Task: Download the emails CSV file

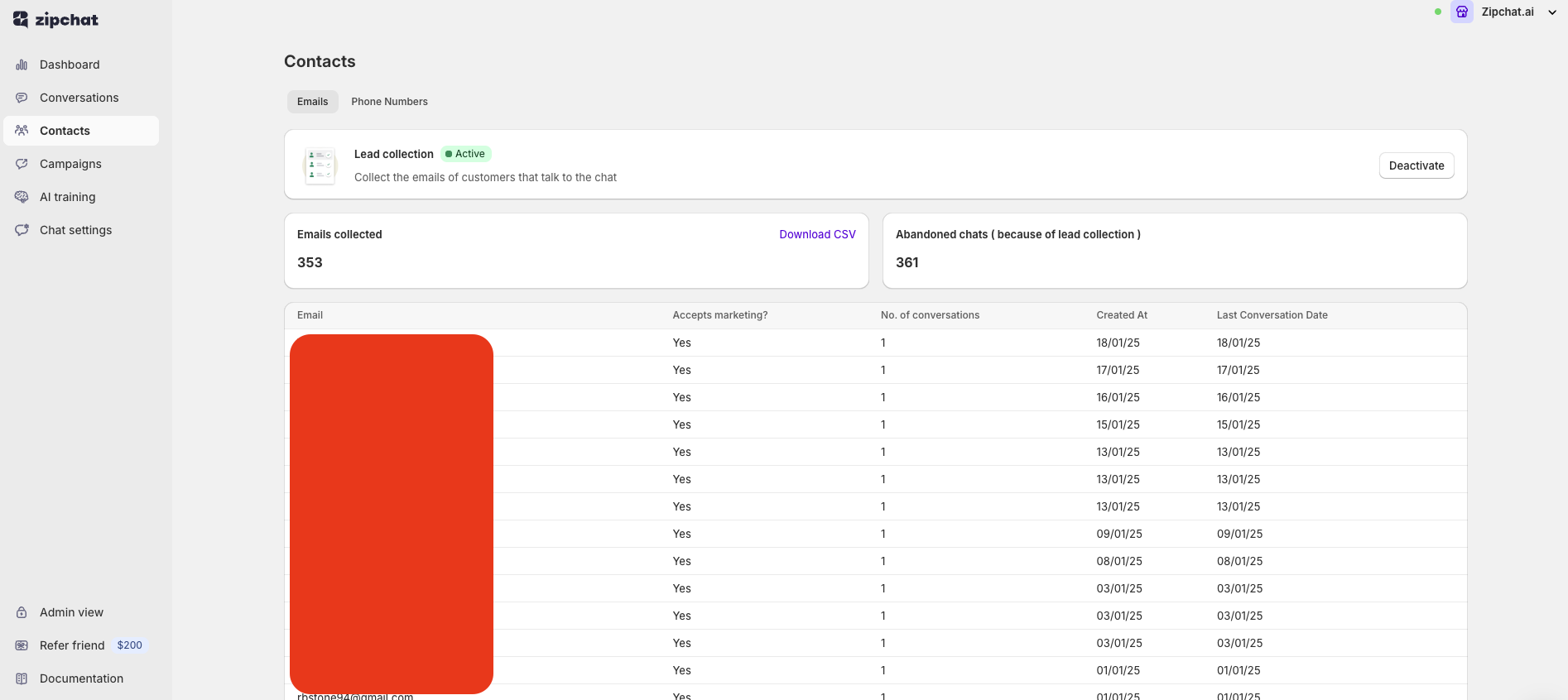Action: [x=817, y=234]
